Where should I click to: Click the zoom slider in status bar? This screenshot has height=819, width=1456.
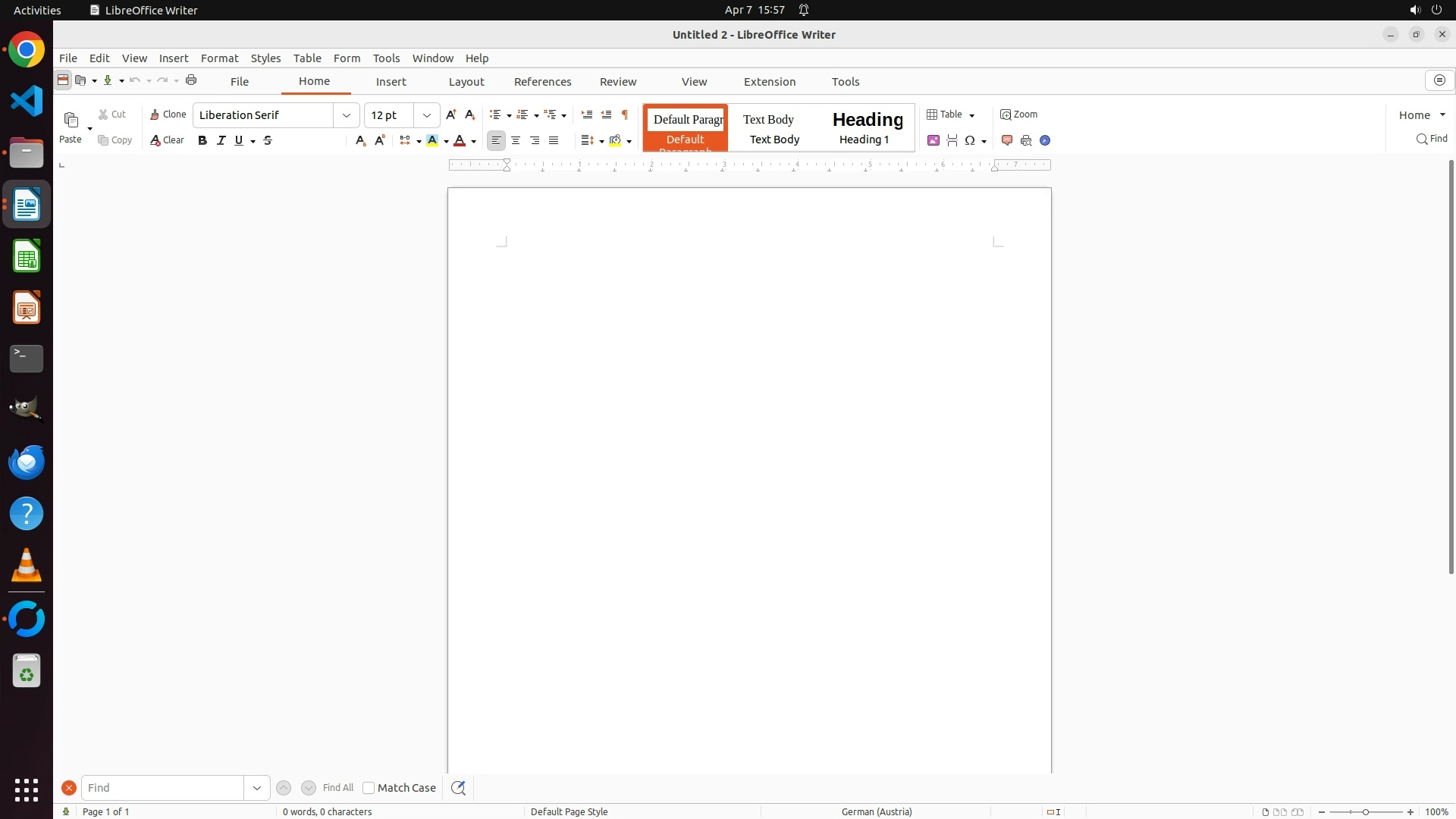[x=1365, y=812]
